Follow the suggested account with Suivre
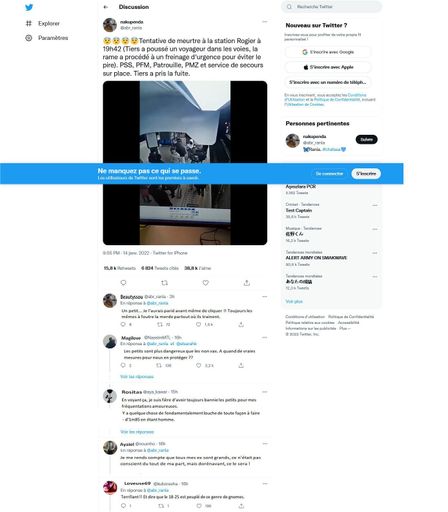This screenshot has width=448, height=512. point(366,139)
